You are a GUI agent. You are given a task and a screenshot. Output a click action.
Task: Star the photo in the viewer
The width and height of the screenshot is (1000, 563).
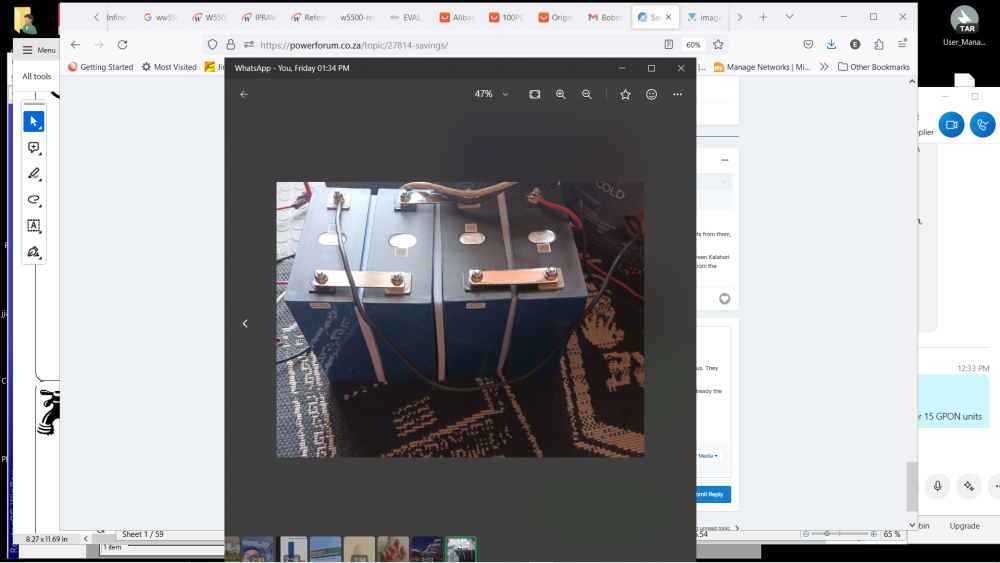[x=625, y=94]
